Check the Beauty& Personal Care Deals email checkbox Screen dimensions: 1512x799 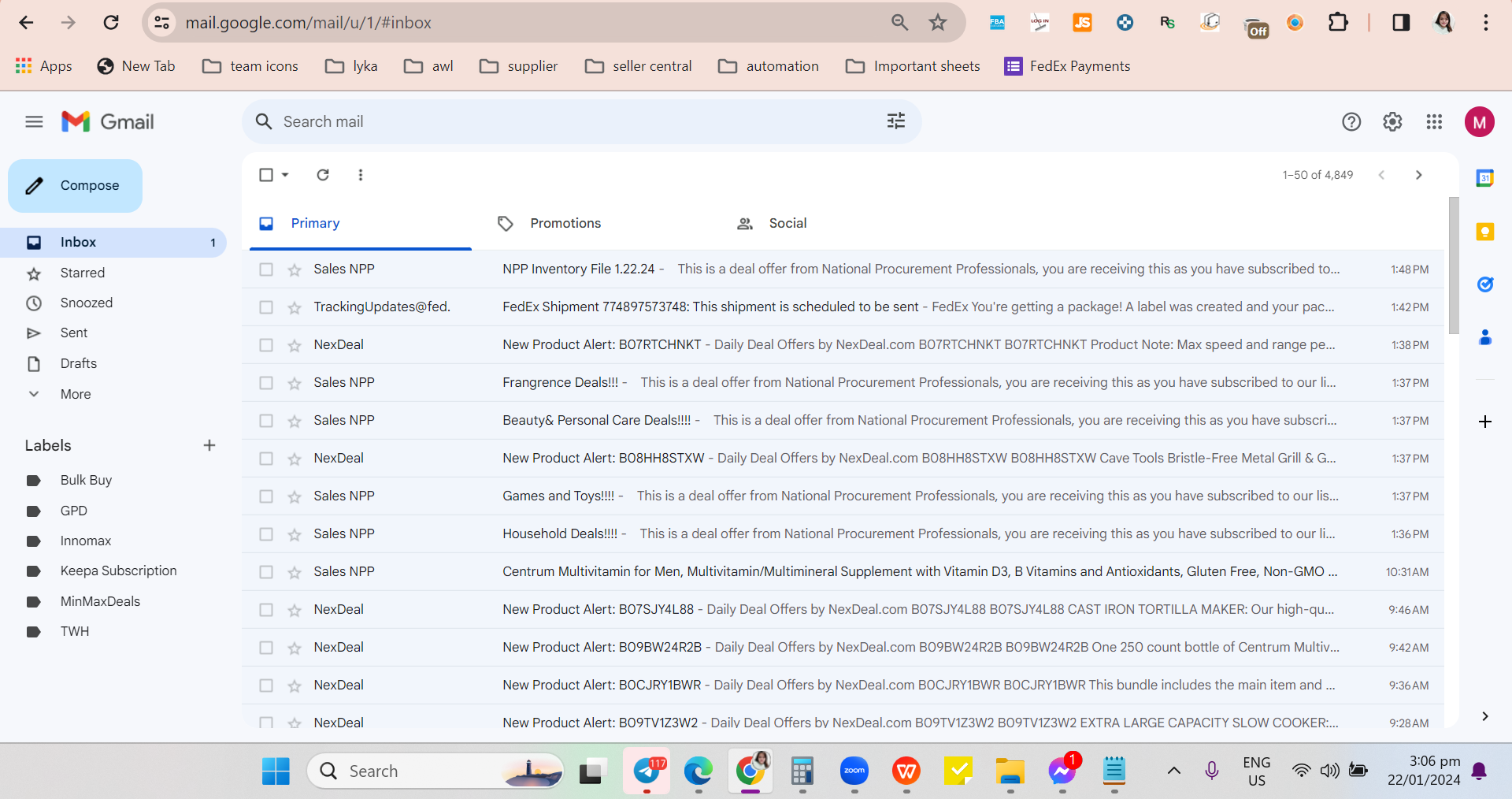click(x=266, y=421)
